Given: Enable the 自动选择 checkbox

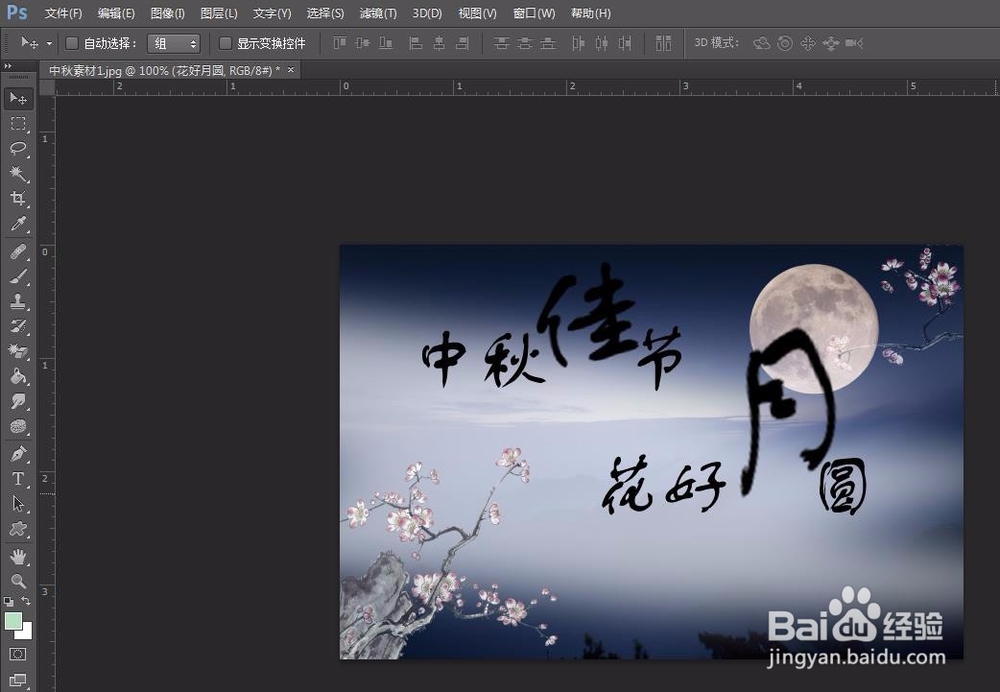Looking at the screenshot, I should coord(71,43).
